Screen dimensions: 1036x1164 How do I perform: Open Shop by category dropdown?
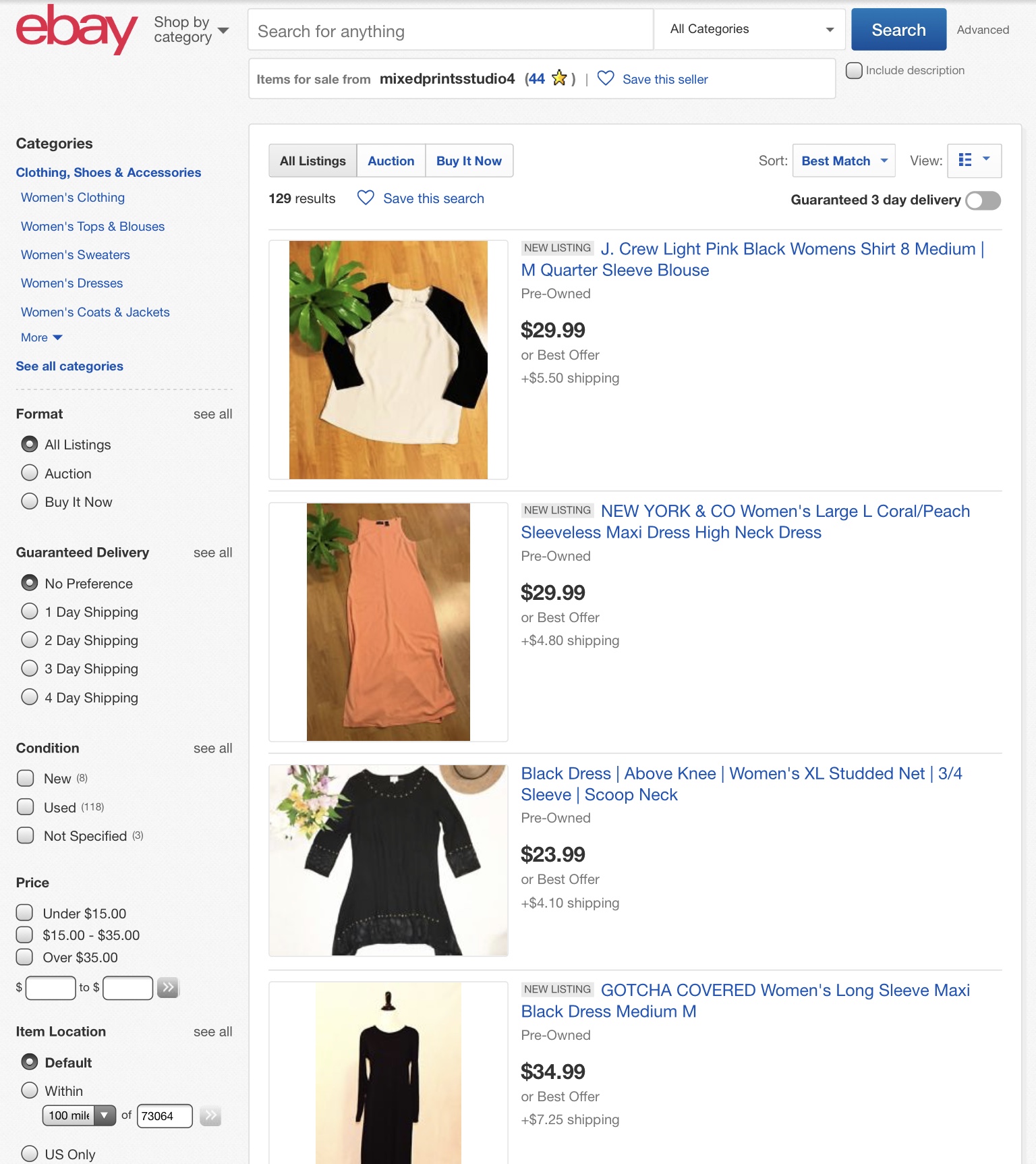coord(192,30)
